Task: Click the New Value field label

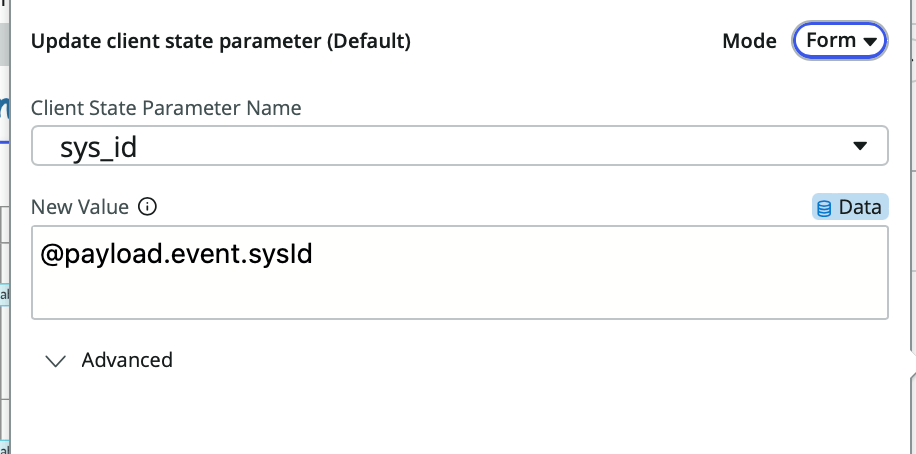Action: tap(80, 207)
